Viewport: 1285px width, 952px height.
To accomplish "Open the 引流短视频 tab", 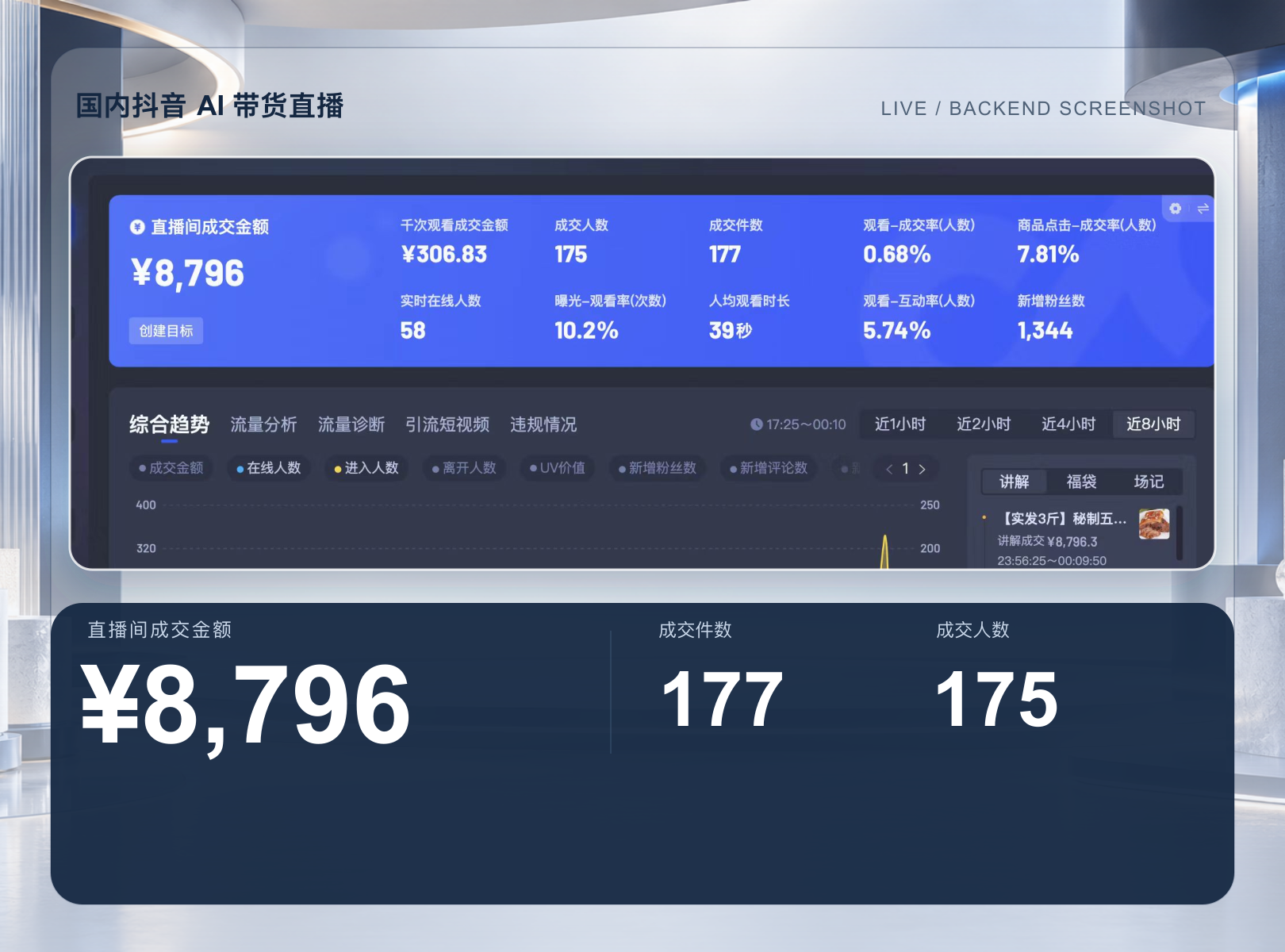I will (447, 424).
